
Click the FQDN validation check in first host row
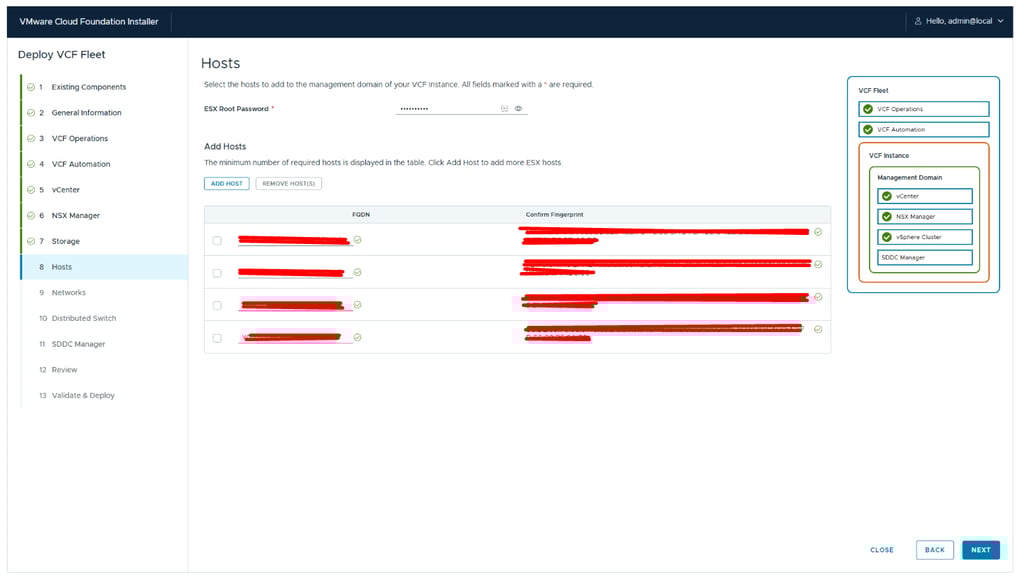(x=358, y=240)
